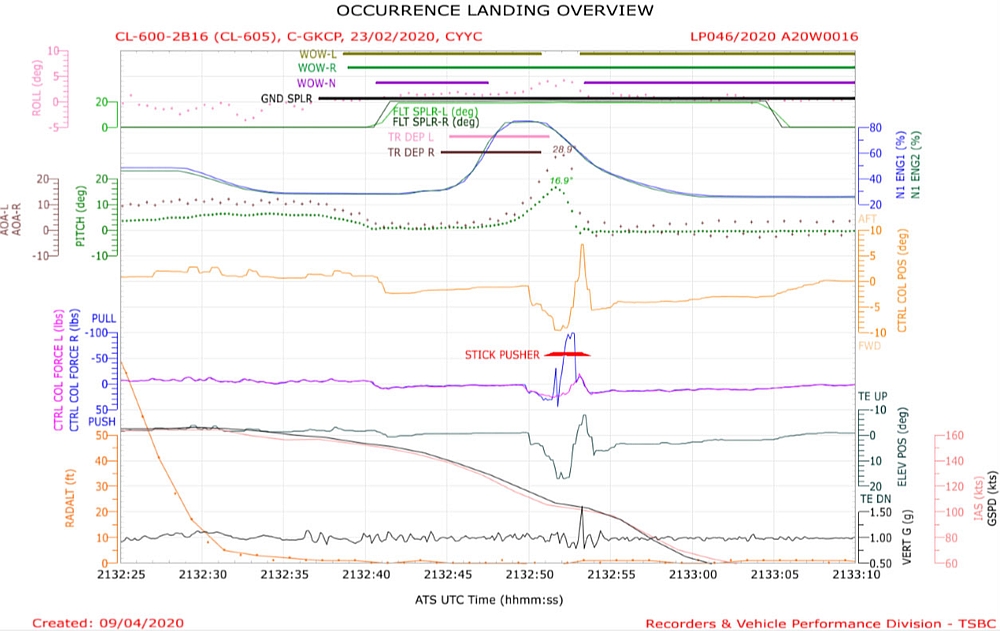Select the LP046/2020 A20W0016 reference text
Image resolution: width=1000 pixels, height=631 pixels.
(774, 37)
